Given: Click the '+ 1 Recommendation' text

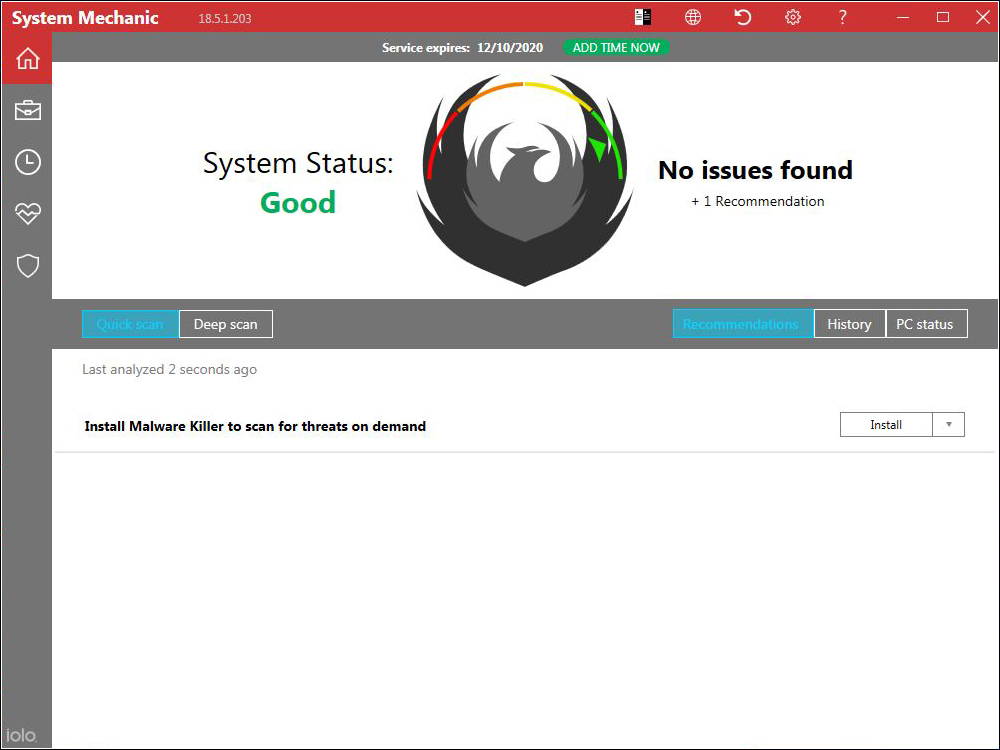Looking at the screenshot, I should point(758,202).
